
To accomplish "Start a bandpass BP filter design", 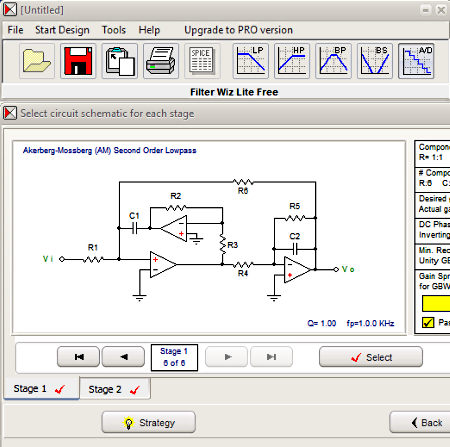I will click(333, 61).
